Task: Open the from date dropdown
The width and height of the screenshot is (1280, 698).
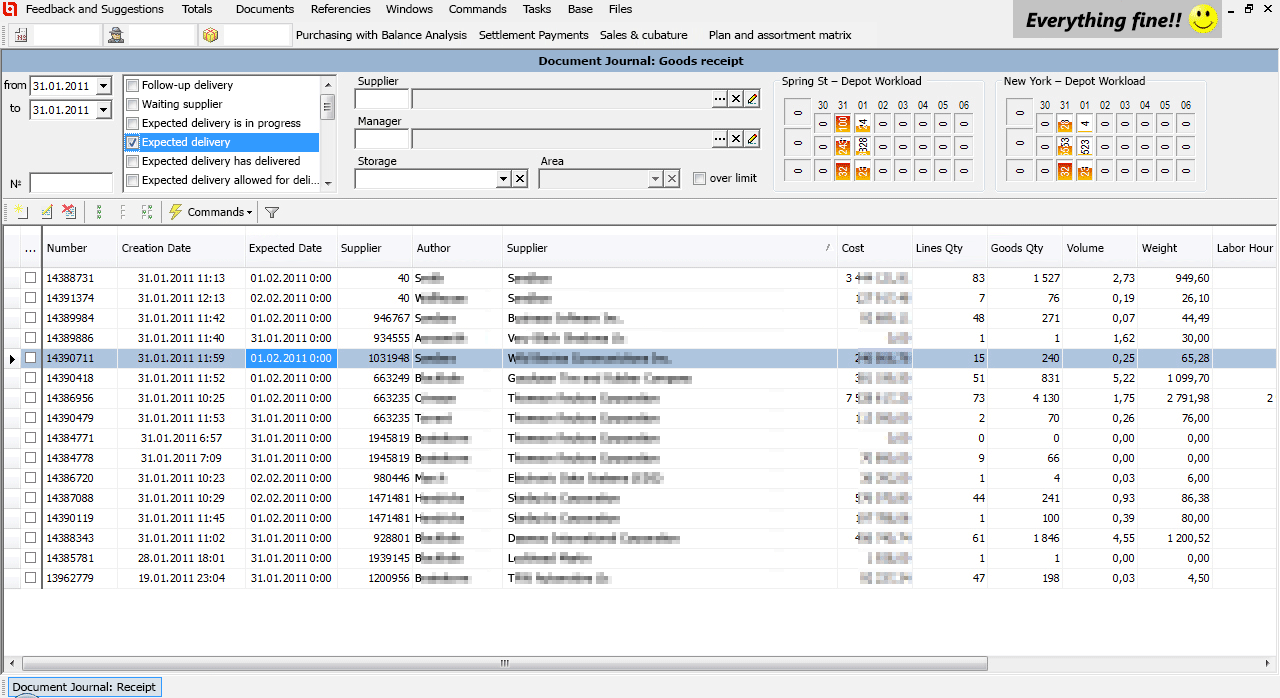Action: tap(104, 87)
